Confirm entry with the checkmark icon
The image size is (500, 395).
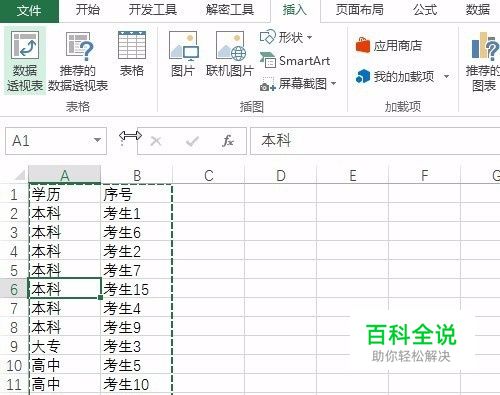coord(192,141)
